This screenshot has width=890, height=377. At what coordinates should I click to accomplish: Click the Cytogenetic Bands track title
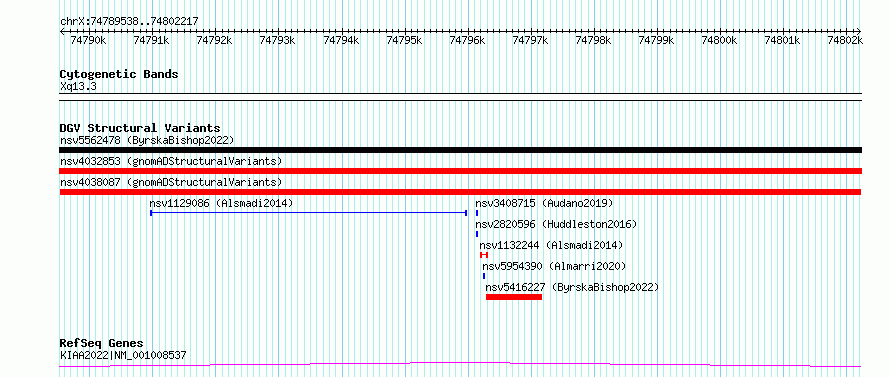(x=119, y=74)
